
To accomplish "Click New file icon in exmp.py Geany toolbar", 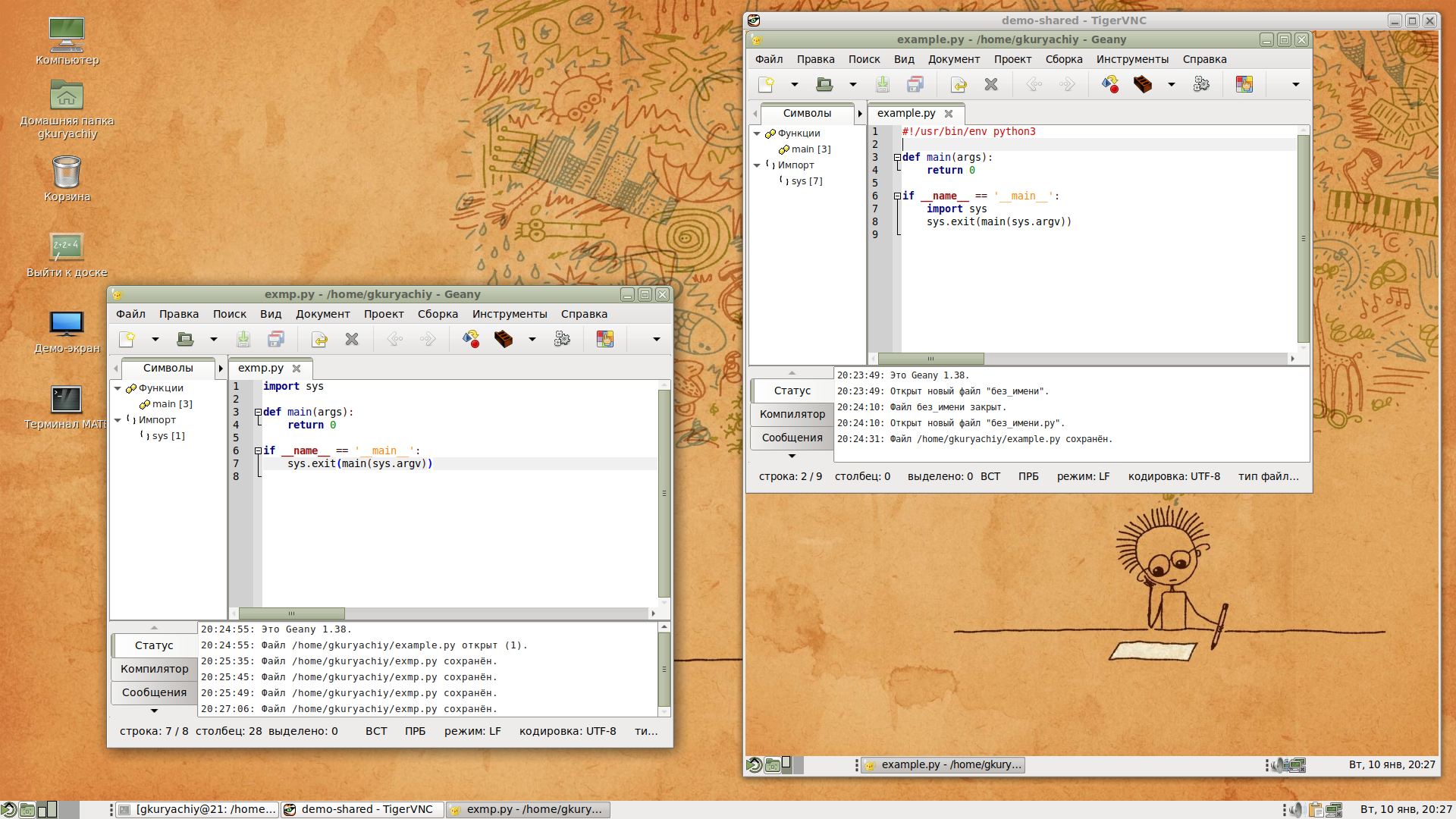I will coord(127,339).
